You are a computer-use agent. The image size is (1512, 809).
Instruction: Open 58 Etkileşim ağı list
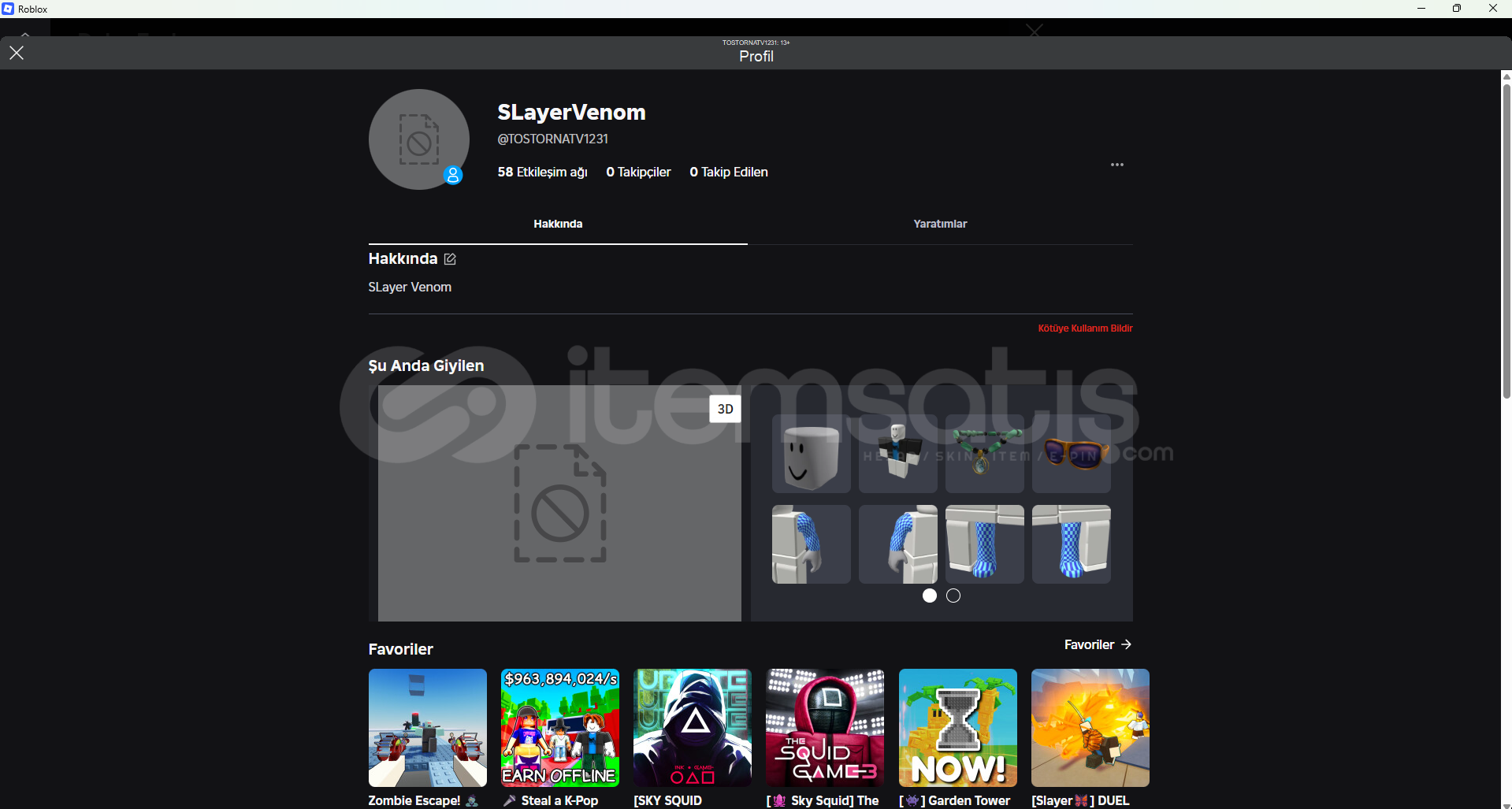pyautogui.click(x=542, y=172)
